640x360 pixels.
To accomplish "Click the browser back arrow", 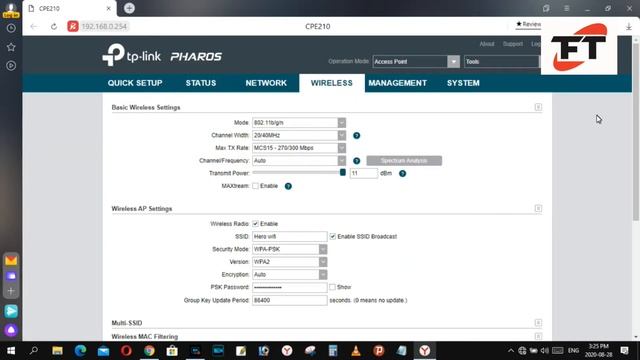I will click(34, 27).
